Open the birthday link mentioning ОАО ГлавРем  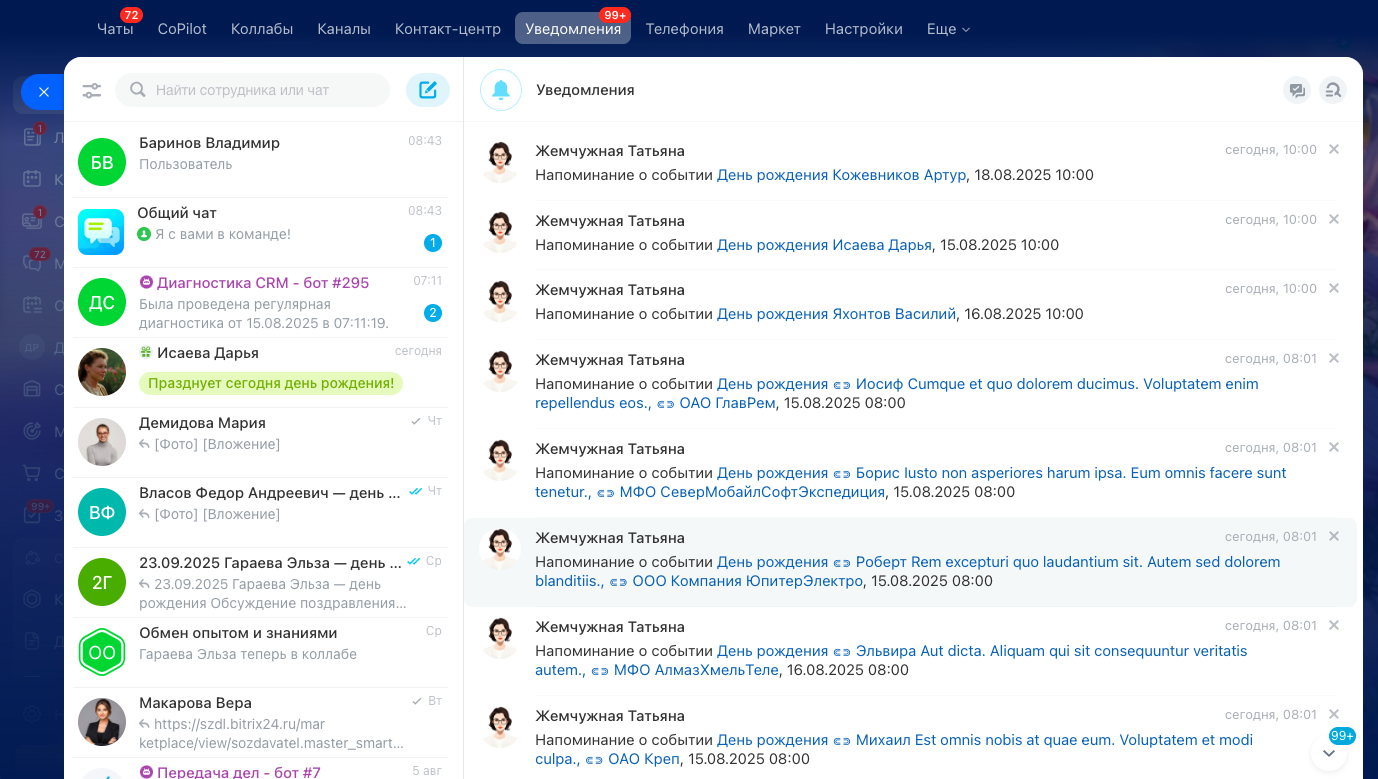tap(896, 394)
